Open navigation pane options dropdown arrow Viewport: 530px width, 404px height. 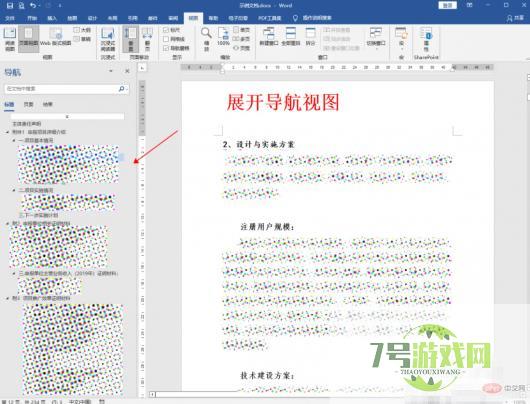[x=111, y=71]
